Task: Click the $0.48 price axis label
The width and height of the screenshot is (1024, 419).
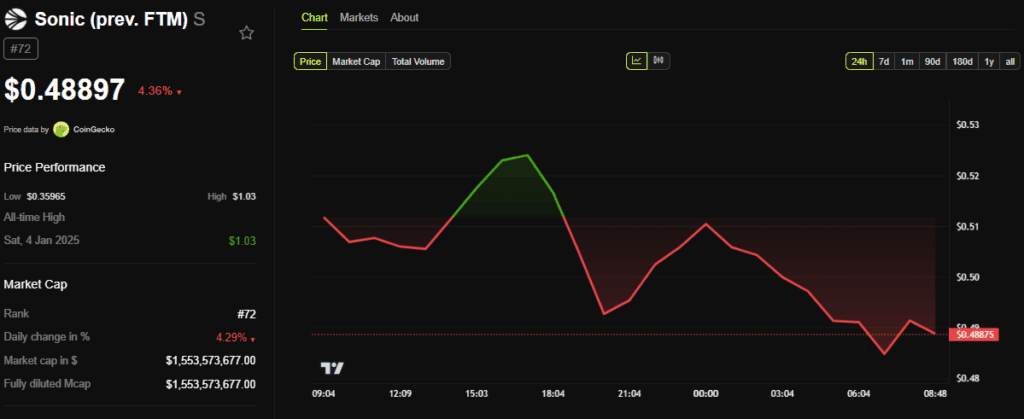Action: (x=968, y=379)
